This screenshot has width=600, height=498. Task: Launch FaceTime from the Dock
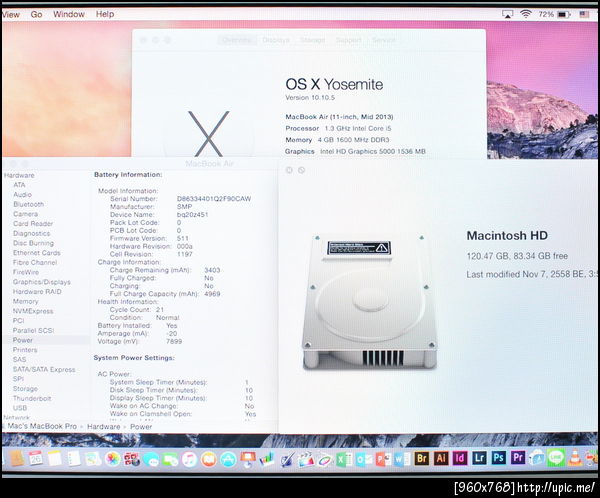(x=170, y=459)
